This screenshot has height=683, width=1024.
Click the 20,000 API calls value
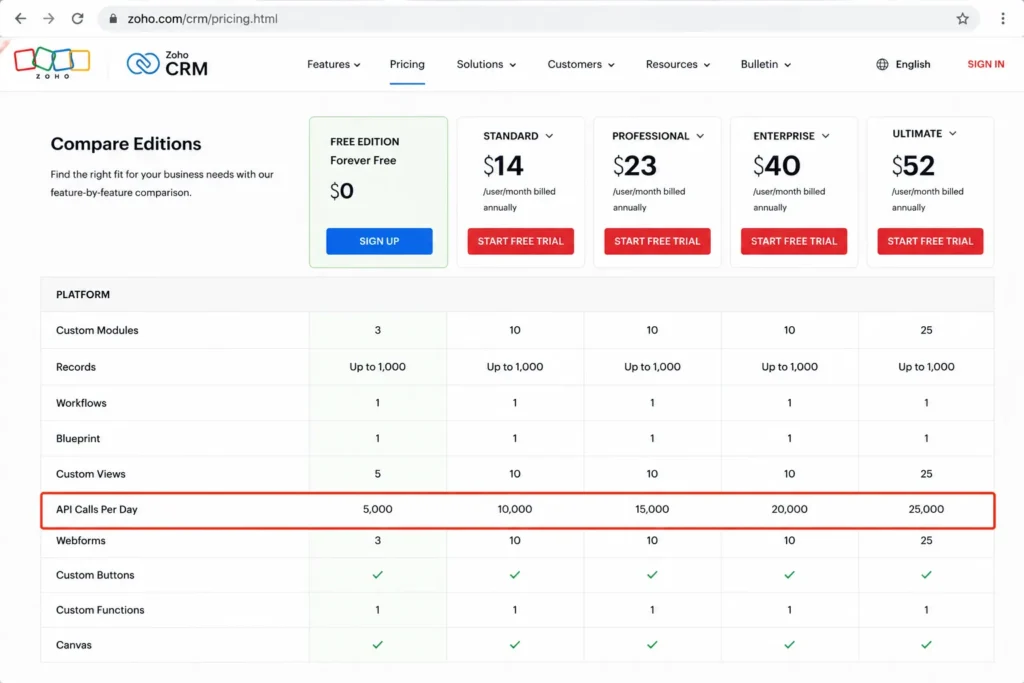pyautogui.click(x=789, y=509)
